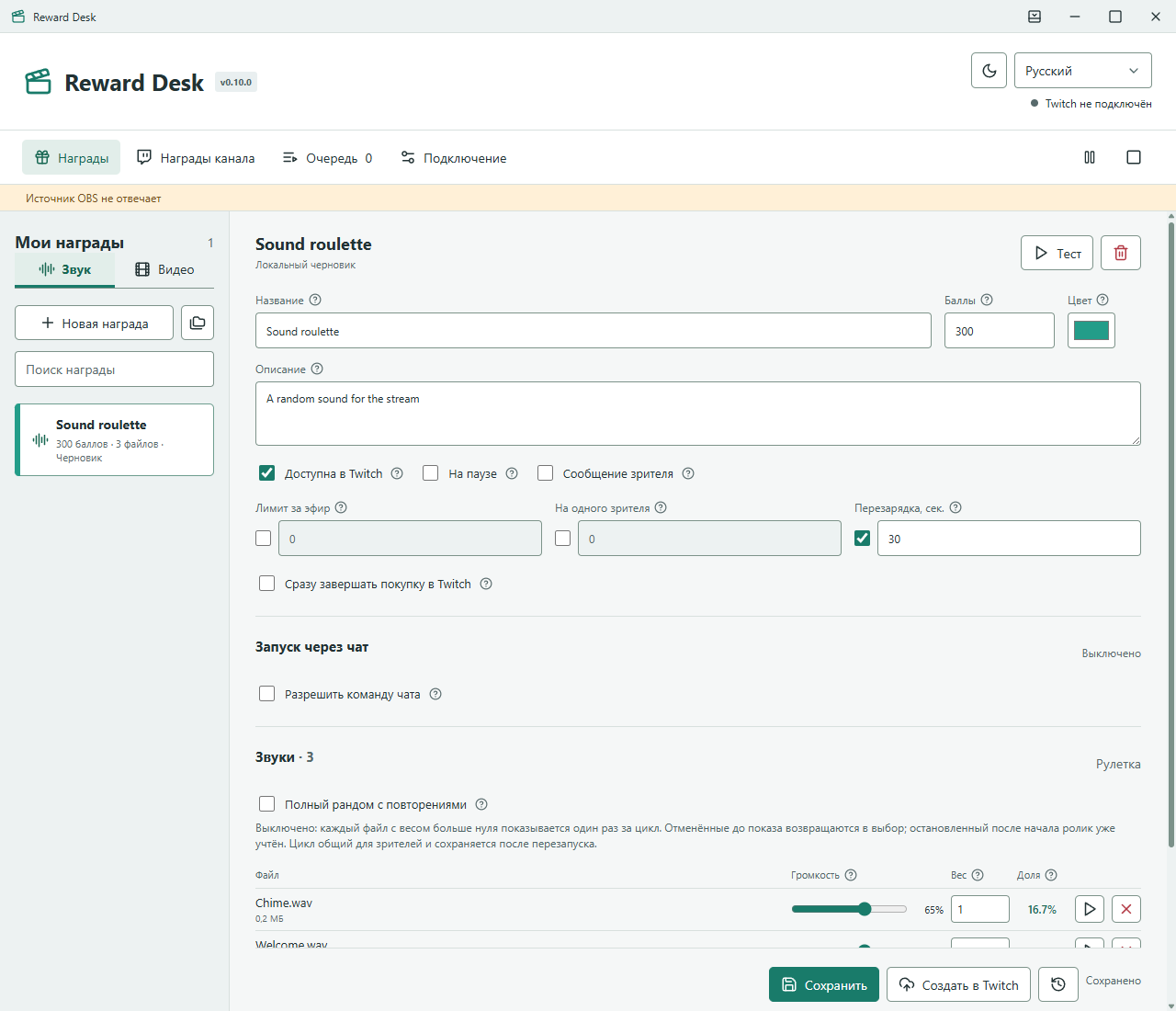The height and width of the screenshot is (1011, 1176).
Task: Open the reward color swatch
Action: tap(1091, 331)
